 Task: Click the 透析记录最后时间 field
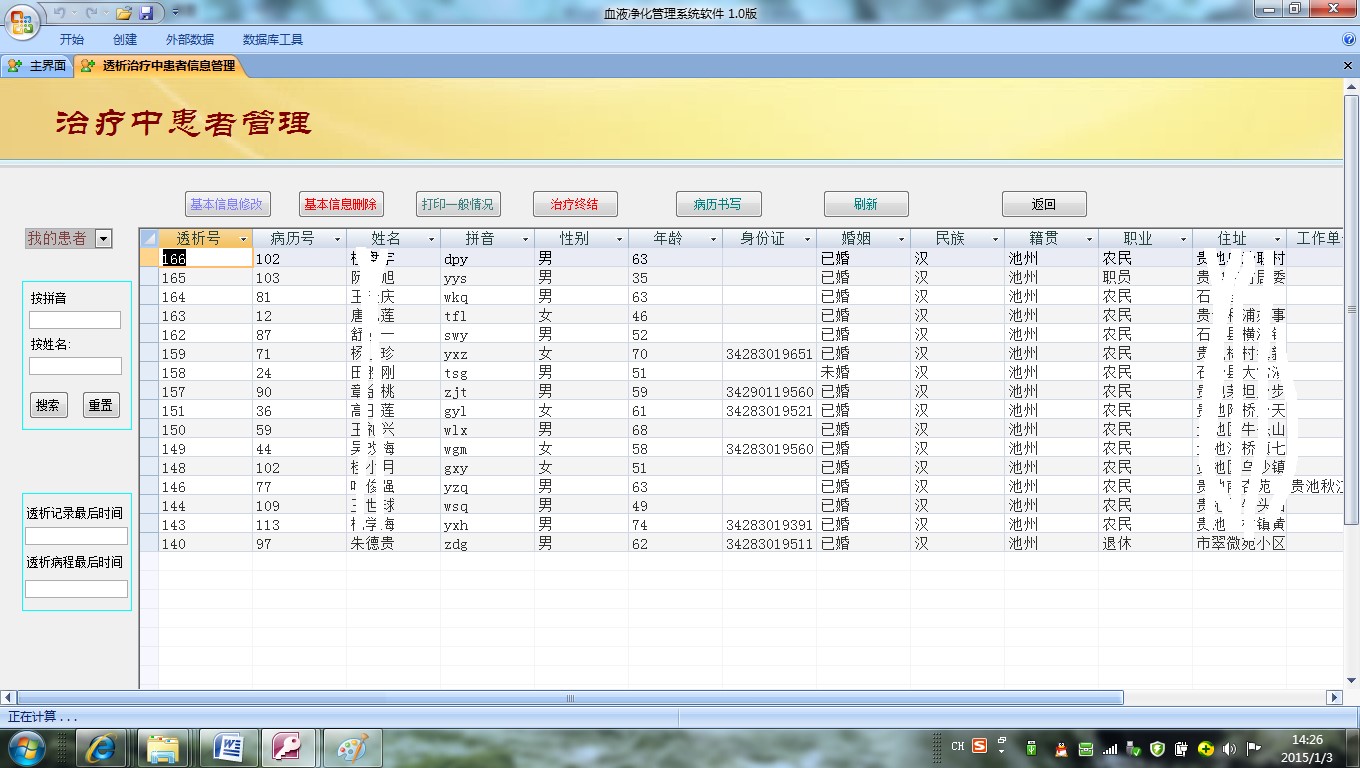coord(77,537)
